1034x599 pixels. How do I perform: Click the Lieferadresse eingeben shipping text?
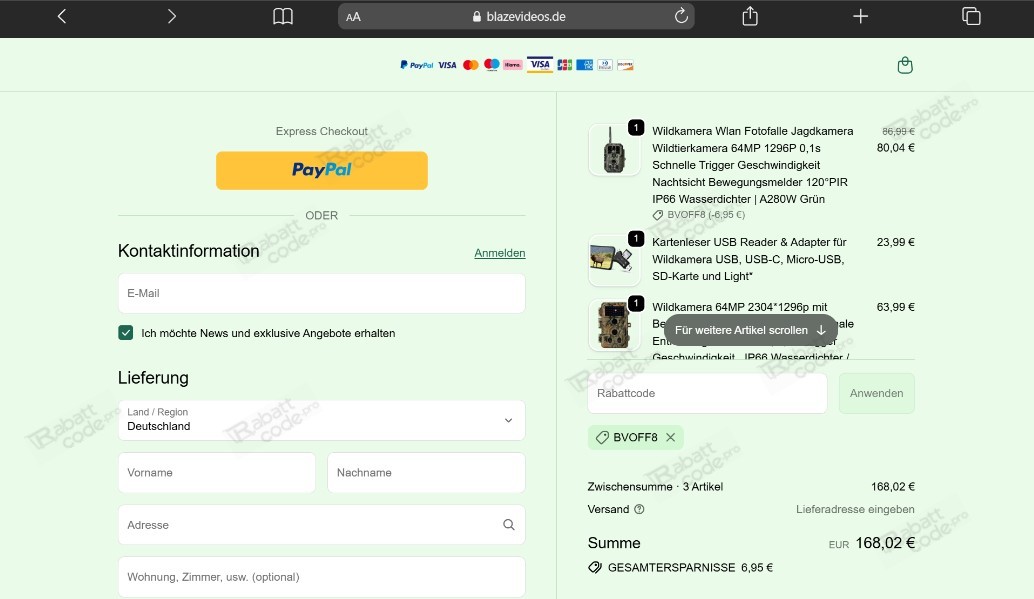(x=855, y=509)
